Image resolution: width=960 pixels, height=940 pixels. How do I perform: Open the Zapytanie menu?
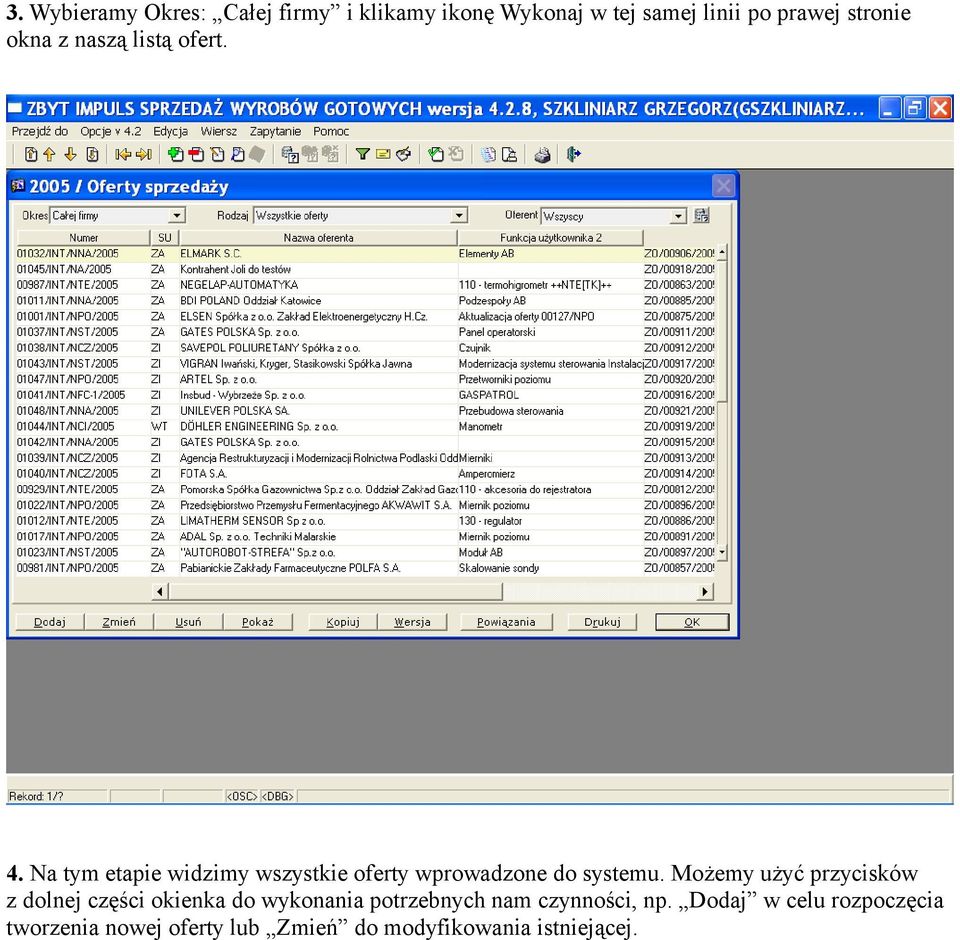pyautogui.click(x=275, y=131)
